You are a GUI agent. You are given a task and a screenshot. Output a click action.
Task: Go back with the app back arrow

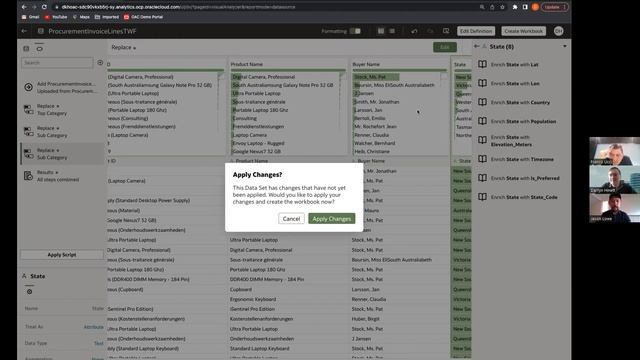tap(24, 31)
